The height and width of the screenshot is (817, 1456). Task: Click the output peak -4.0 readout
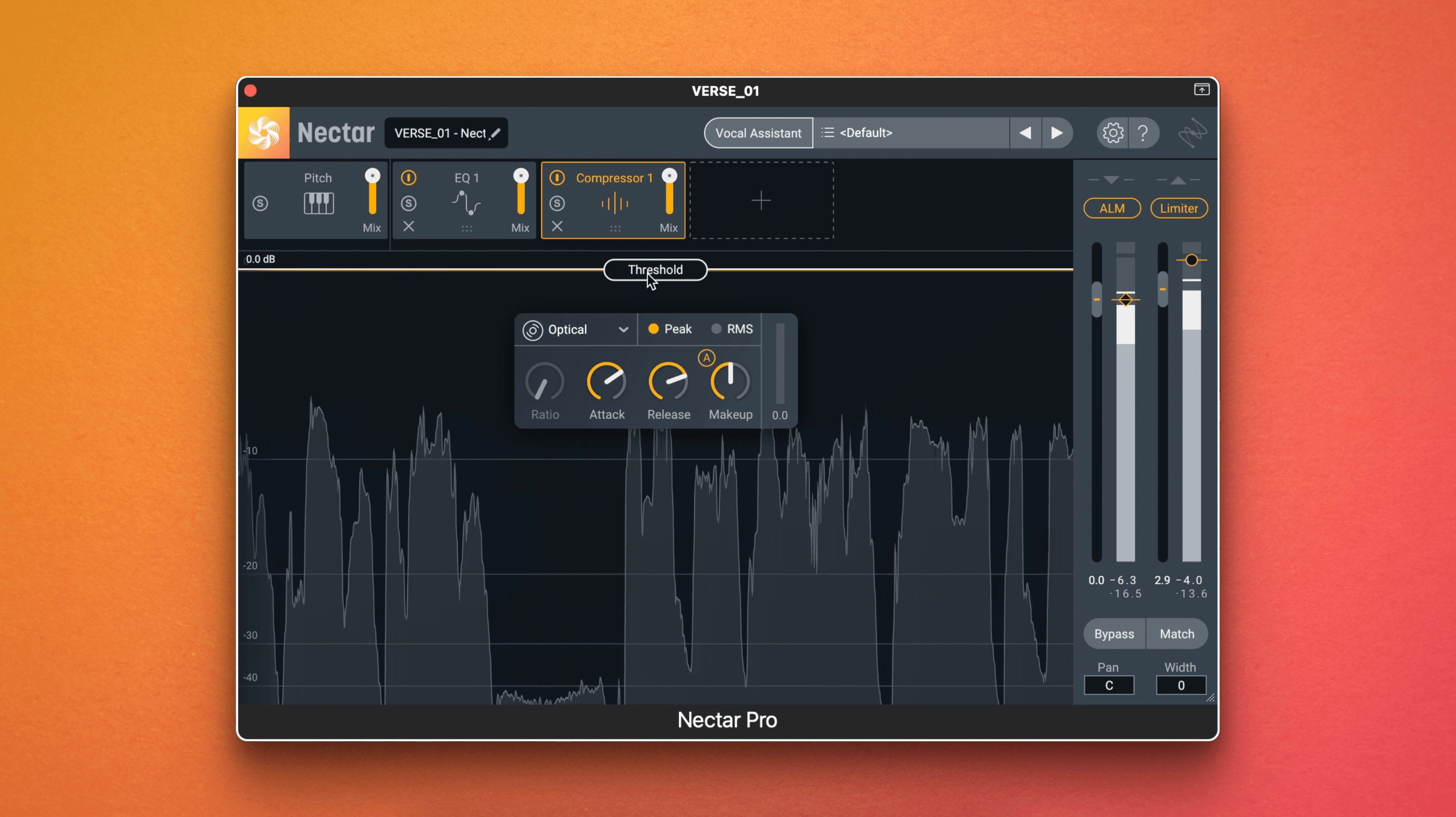[x=1189, y=580]
